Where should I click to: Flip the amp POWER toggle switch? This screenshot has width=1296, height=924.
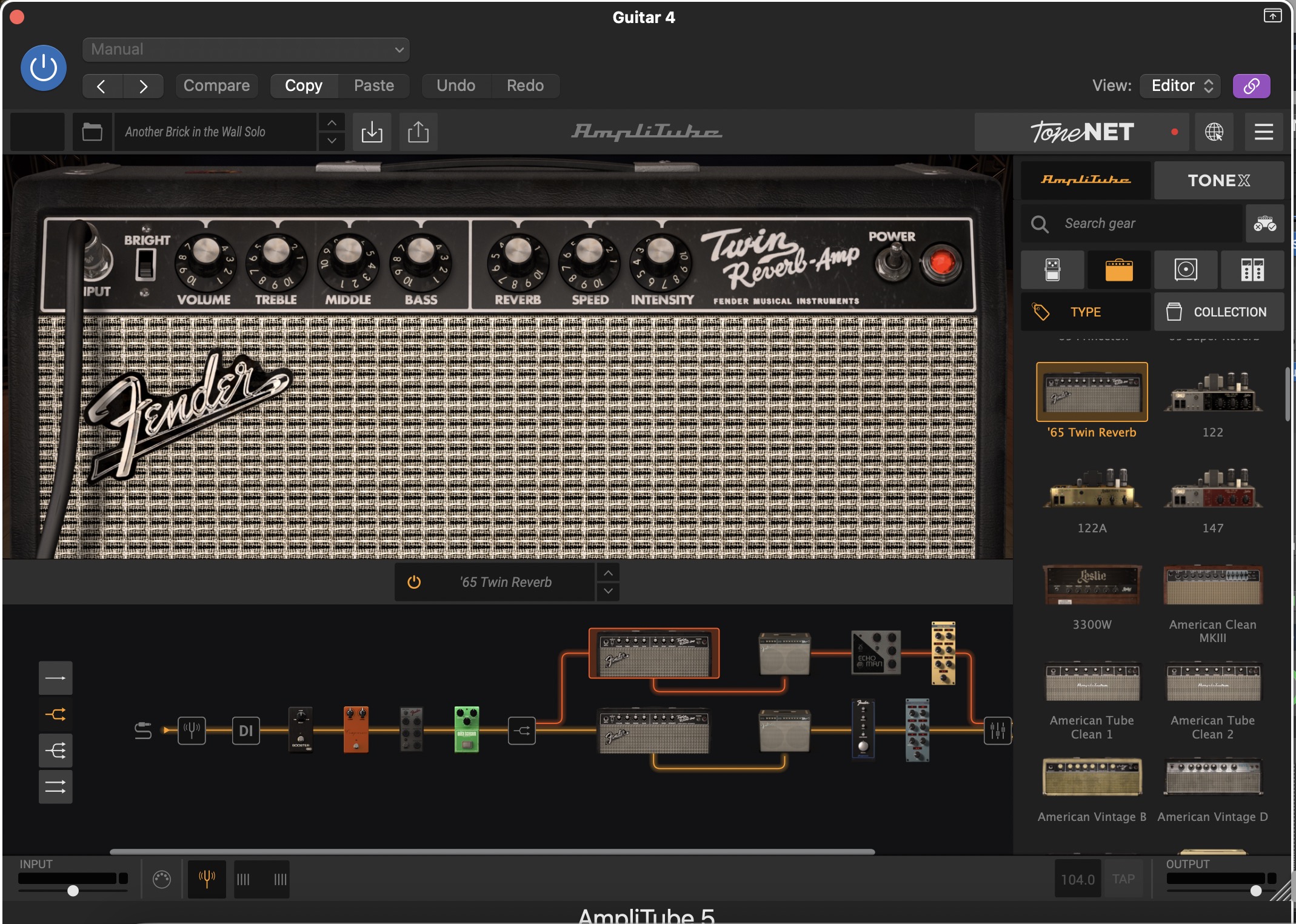pyautogui.click(x=893, y=263)
